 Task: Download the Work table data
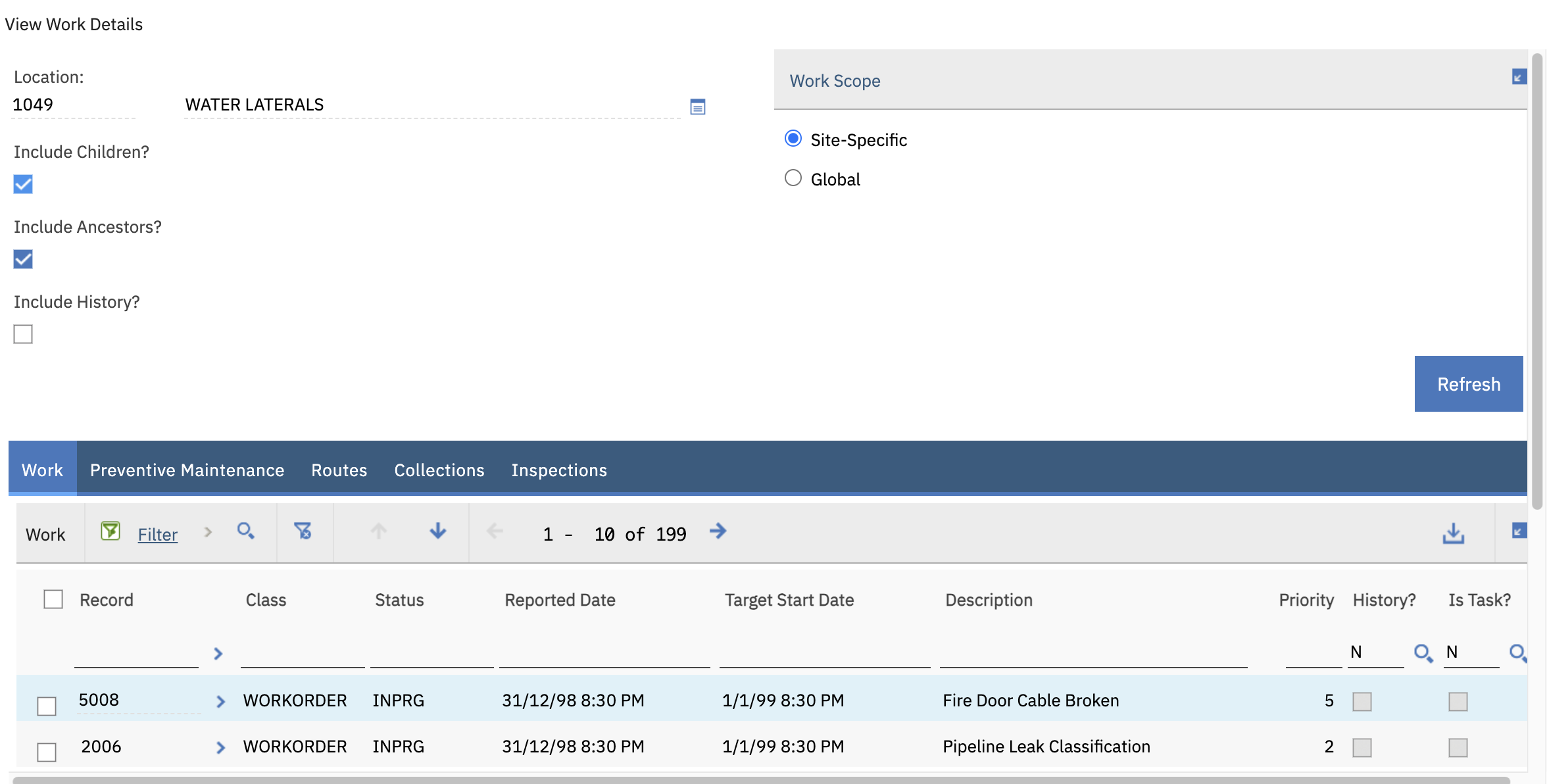tap(1453, 533)
